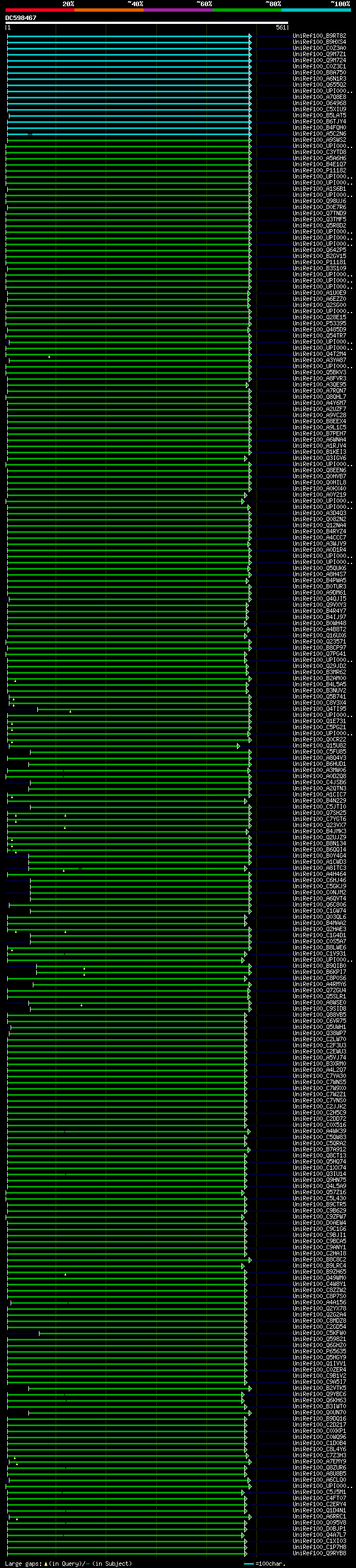Select the UniRef100_A7Q8E8 label
The image size is (356, 1568).
(319, 97)
